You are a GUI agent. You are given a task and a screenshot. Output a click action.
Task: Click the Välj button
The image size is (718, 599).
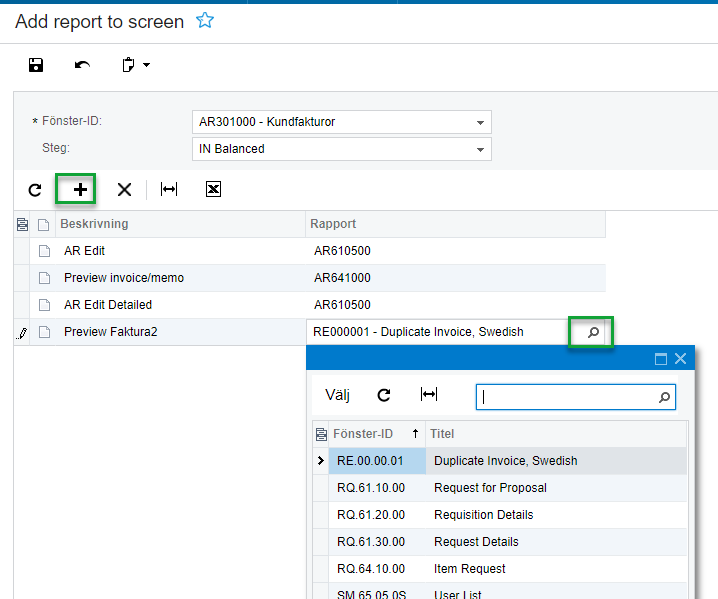click(x=337, y=395)
